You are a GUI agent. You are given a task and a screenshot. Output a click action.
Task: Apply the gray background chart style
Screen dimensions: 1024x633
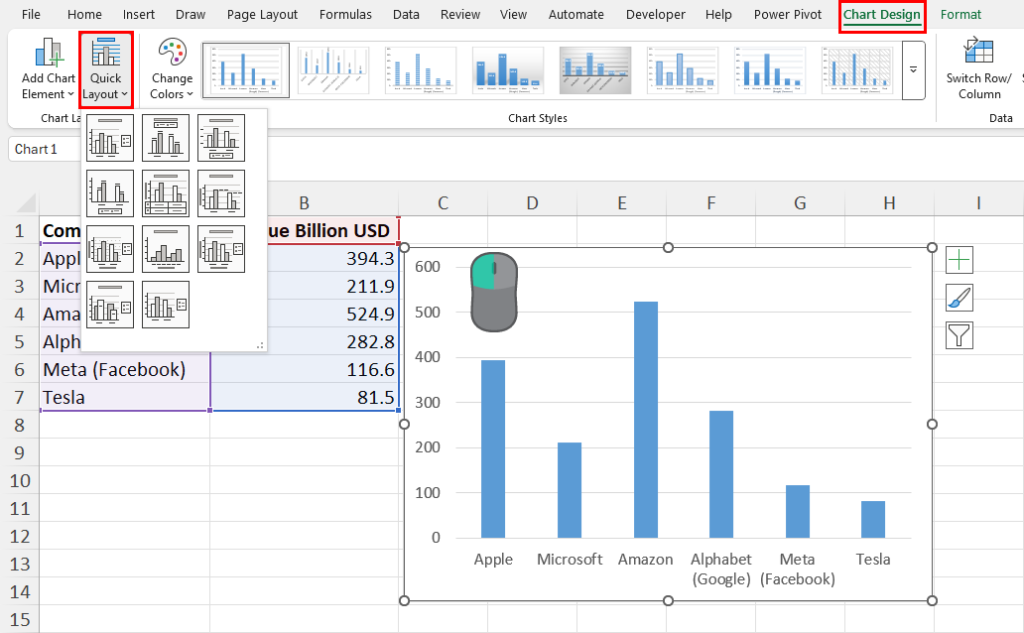click(595, 70)
